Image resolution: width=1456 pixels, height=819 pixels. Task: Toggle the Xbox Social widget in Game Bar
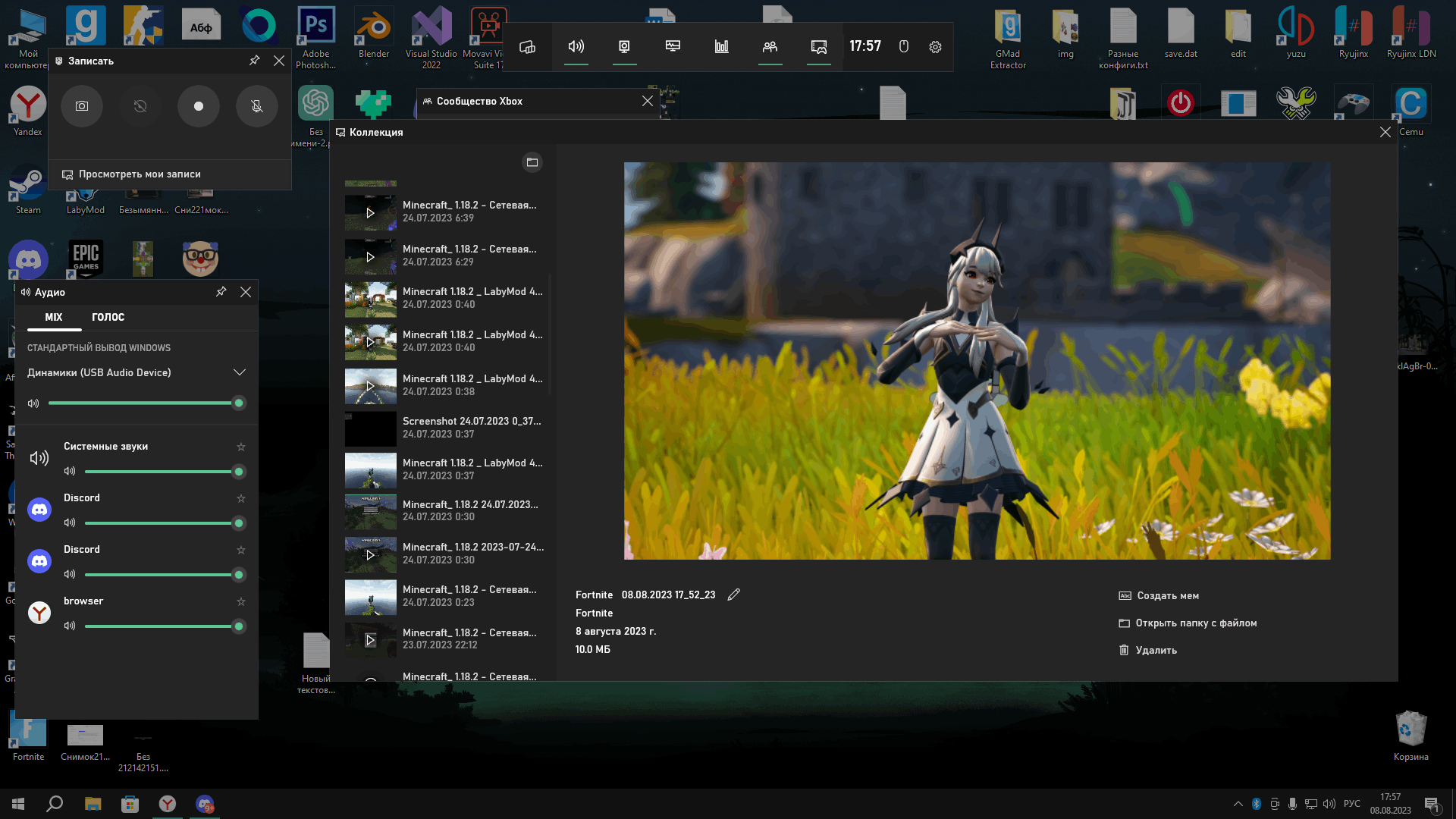770,47
